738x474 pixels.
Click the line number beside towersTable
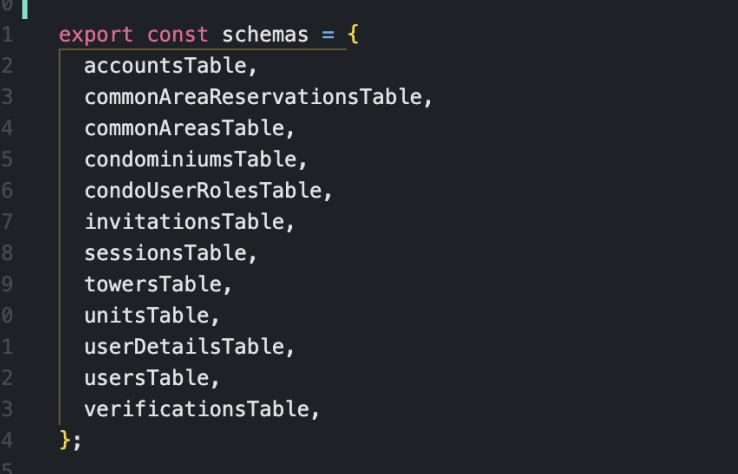click(x=8, y=284)
